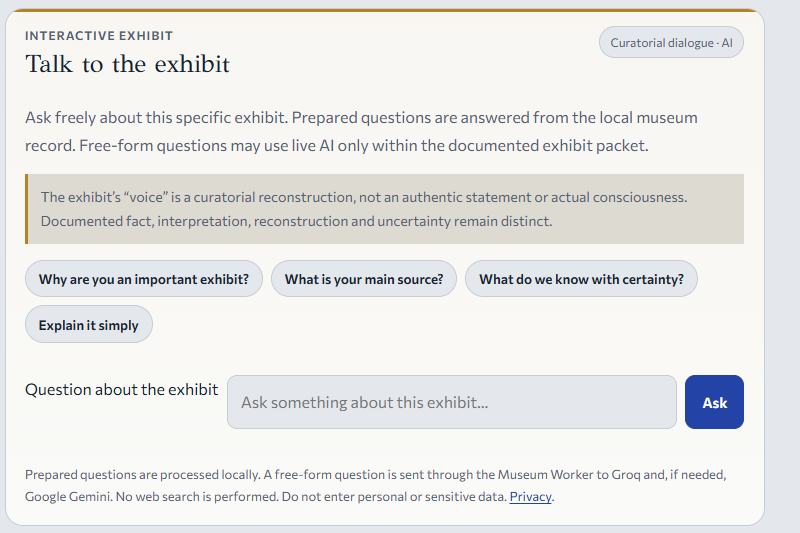The image size is (800, 533).
Task: Select the "Why are you an important exhibit?" question
Action: tap(144, 279)
